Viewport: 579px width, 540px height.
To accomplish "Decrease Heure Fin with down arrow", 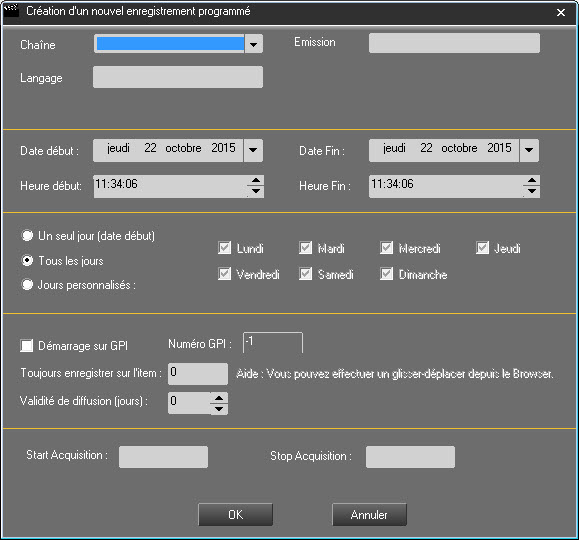I will click(x=532, y=191).
